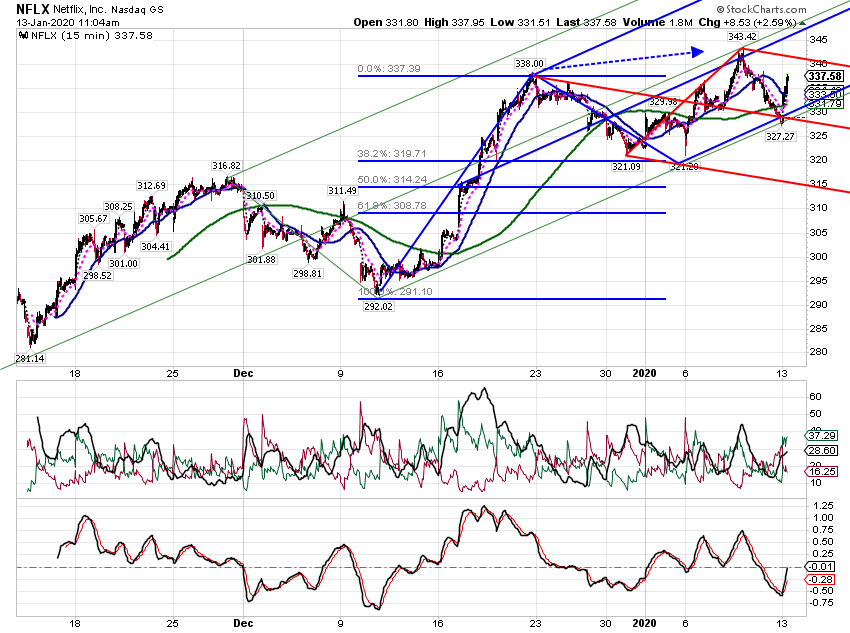Click the 1.25 label on the bottom indicator axis
This screenshot has width=850, height=633.
click(823, 506)
